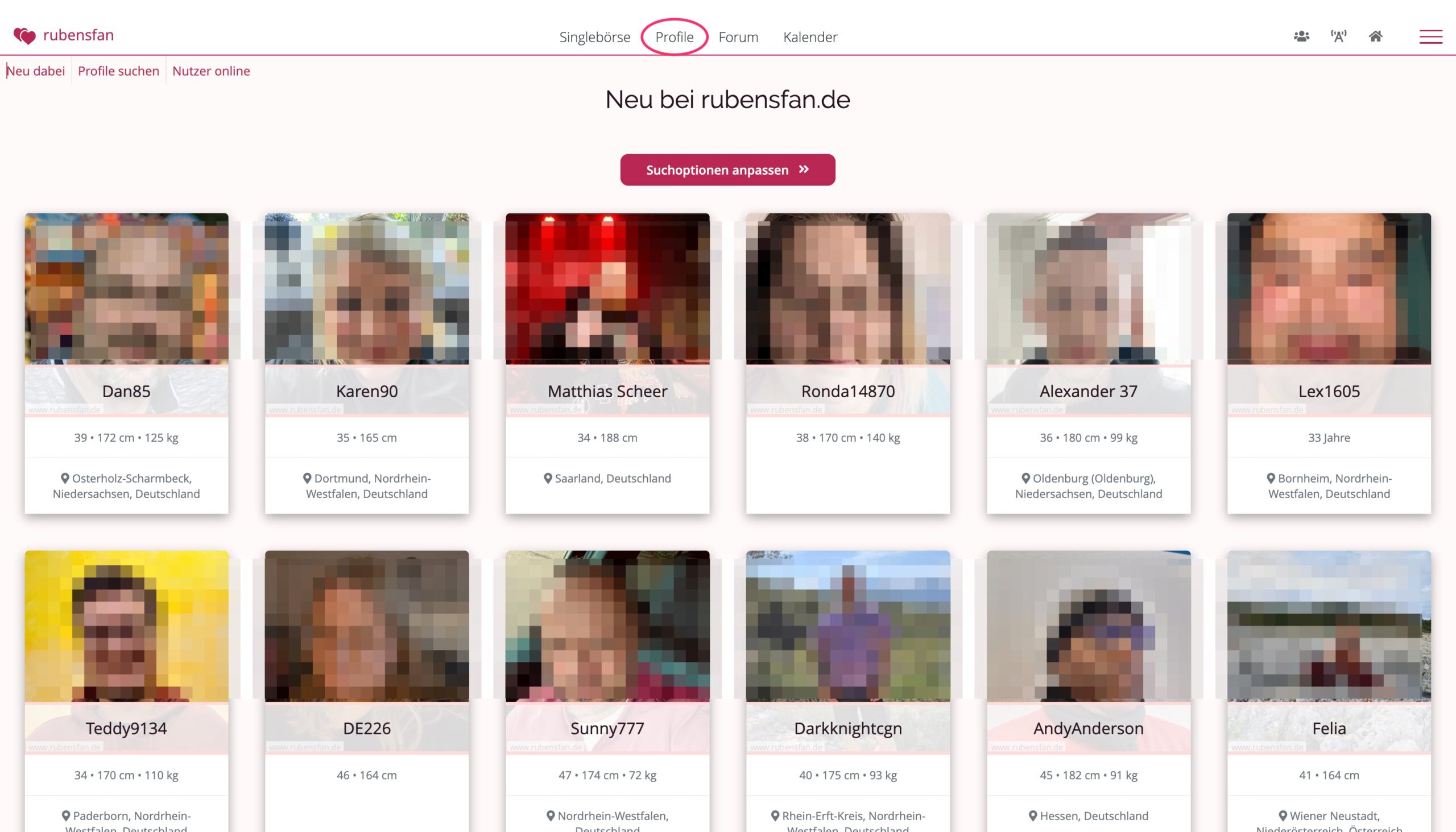
Task: Click Suchoptionen anpassen button
Action: click(727, 170)
